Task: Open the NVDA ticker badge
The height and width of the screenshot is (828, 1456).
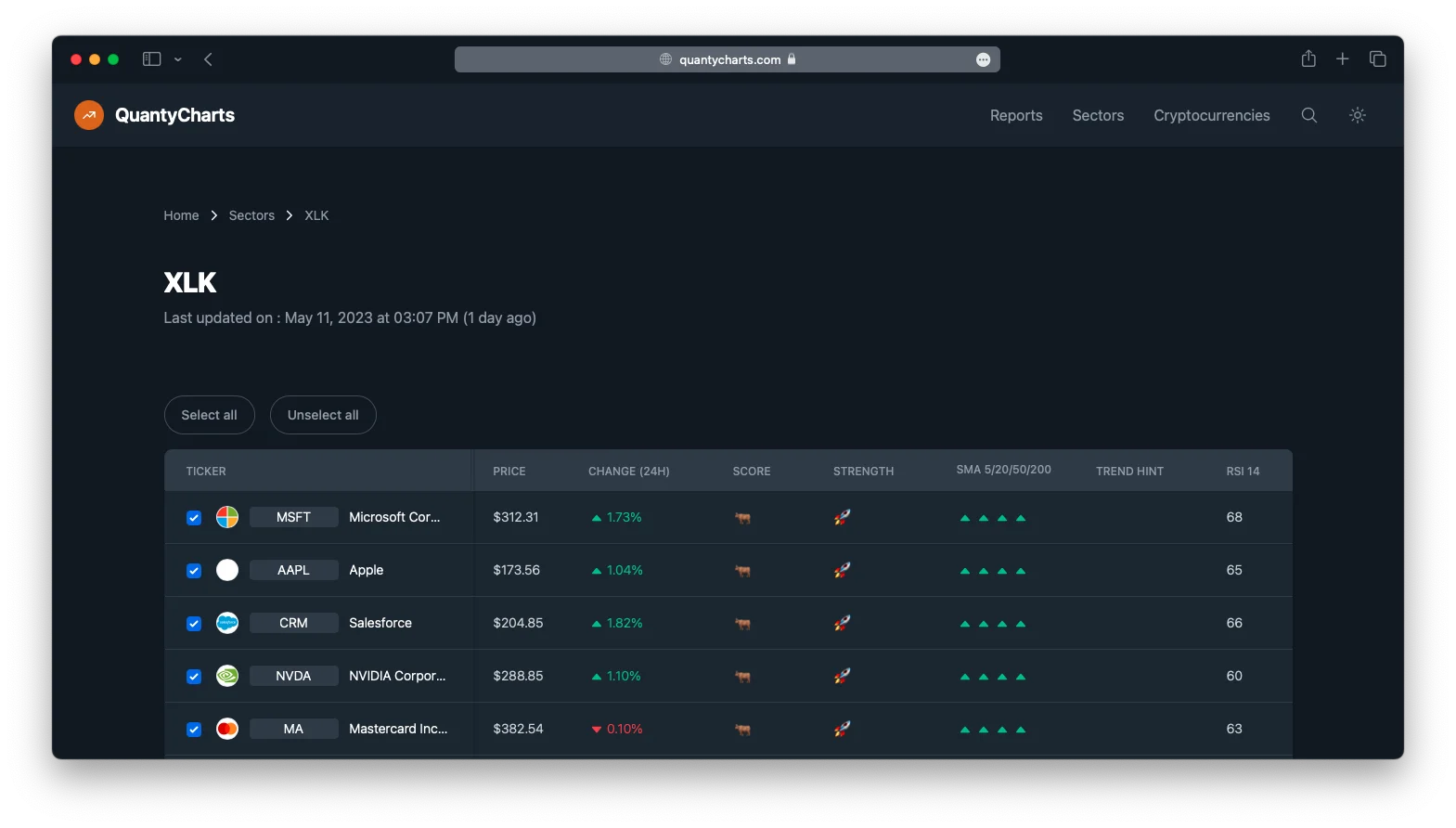Action: point(293,676)
